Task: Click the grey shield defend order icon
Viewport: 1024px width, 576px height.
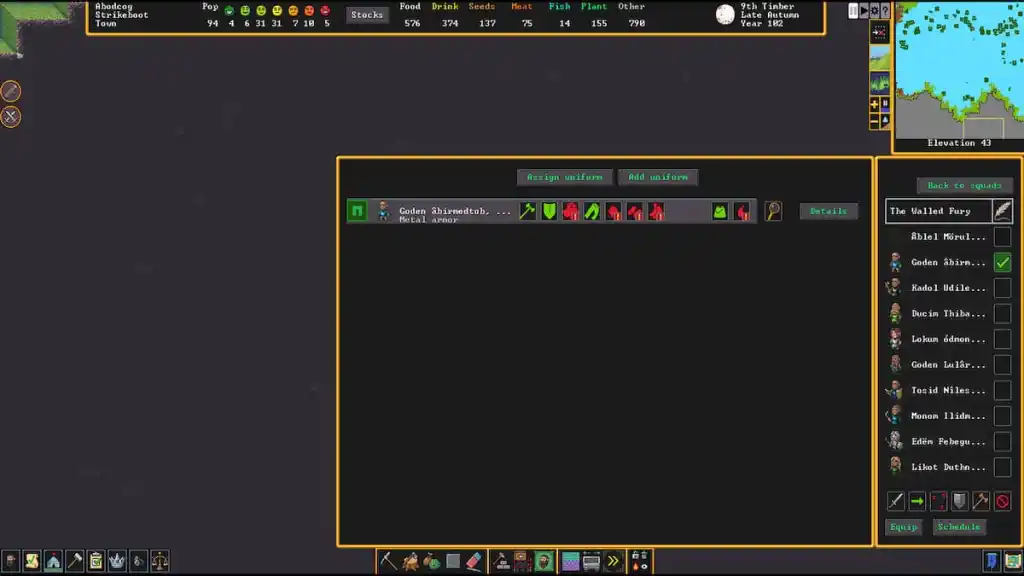Action: click(x=959, y=501)
